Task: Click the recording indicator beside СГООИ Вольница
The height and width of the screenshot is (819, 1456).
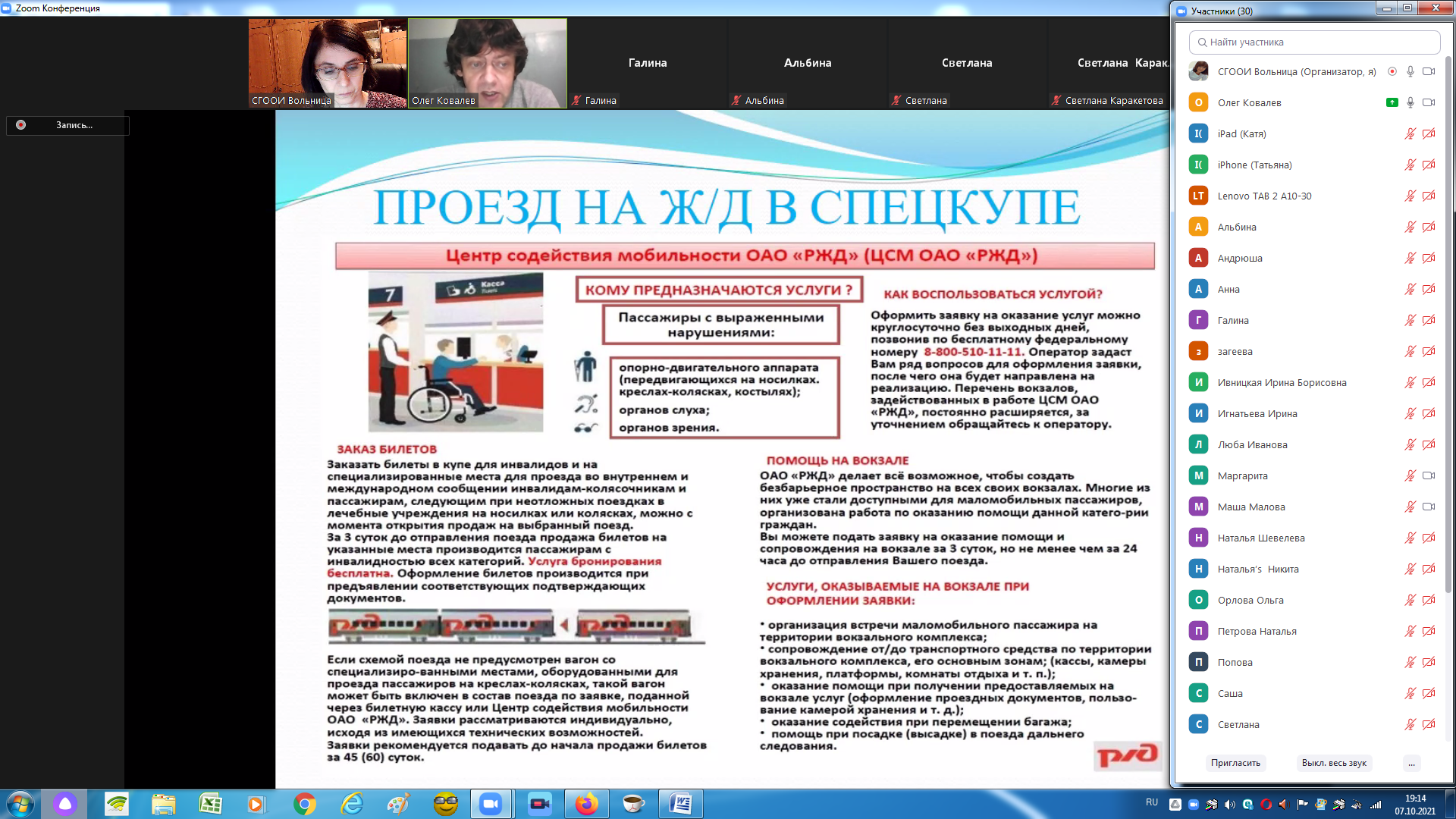Action: coord(1392,71)
